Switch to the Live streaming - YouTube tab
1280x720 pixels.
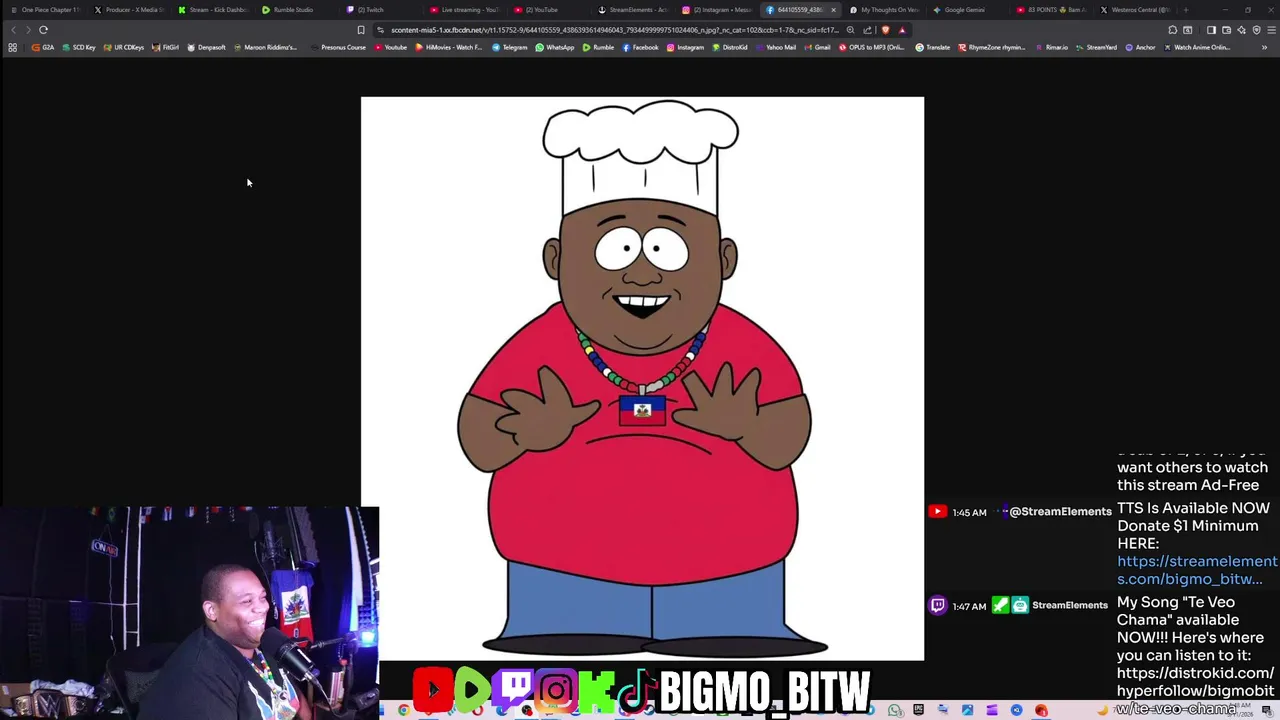(x=466, y=10)
